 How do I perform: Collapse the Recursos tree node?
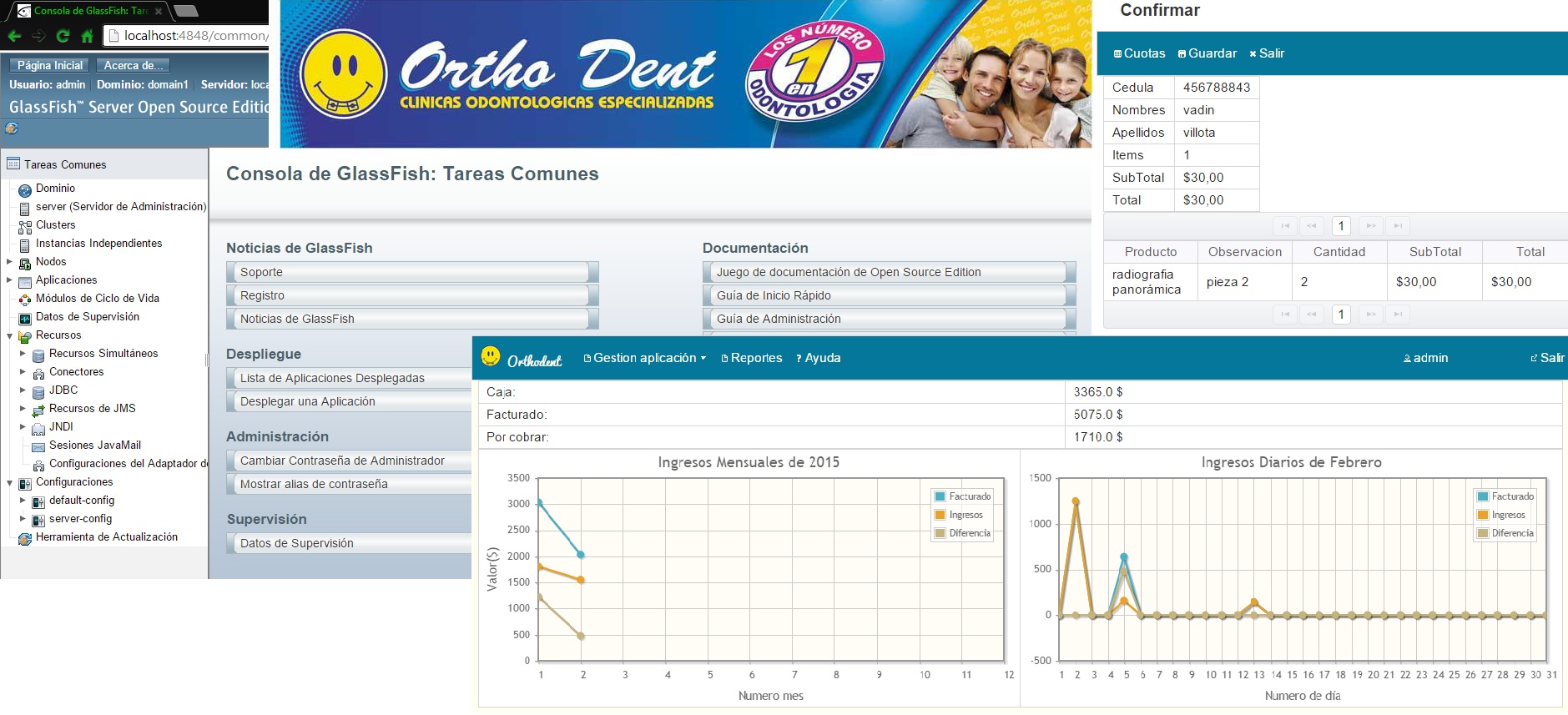pyautogui.click(x=10, y=336)
